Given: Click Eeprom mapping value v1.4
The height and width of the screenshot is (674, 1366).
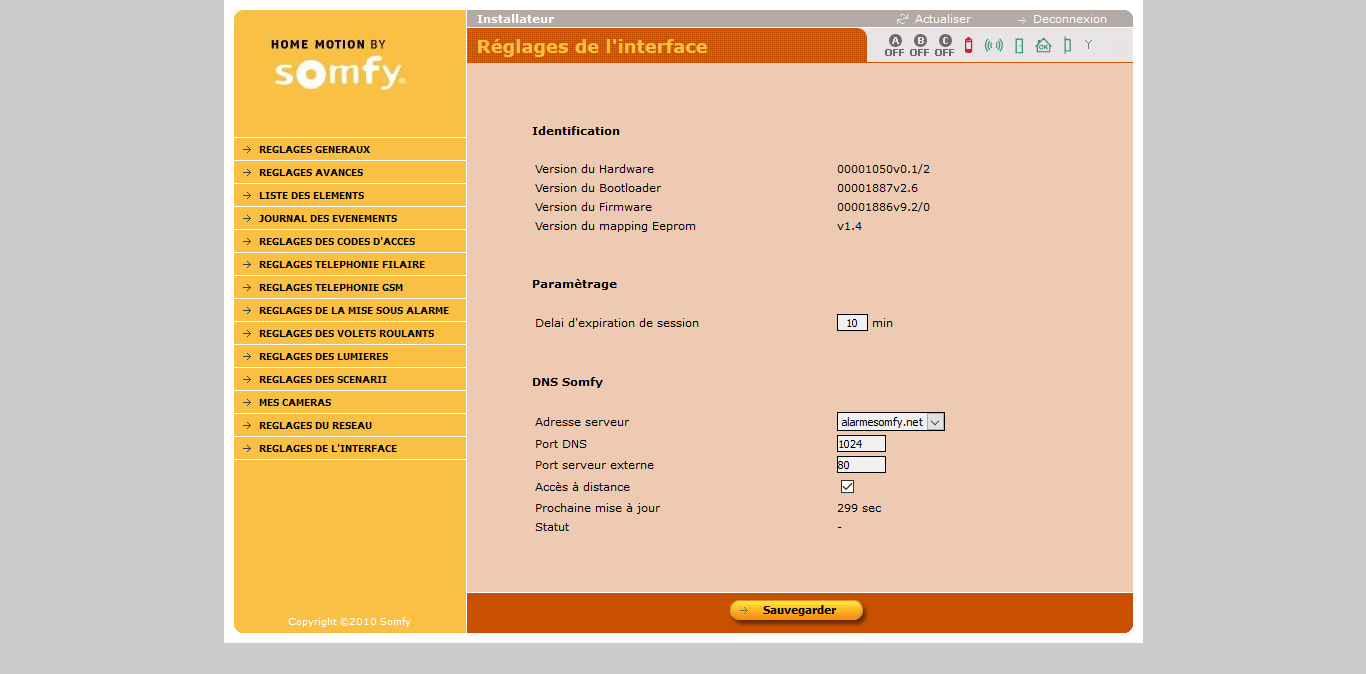Looking at the screenshot, I should click(849, 226).
